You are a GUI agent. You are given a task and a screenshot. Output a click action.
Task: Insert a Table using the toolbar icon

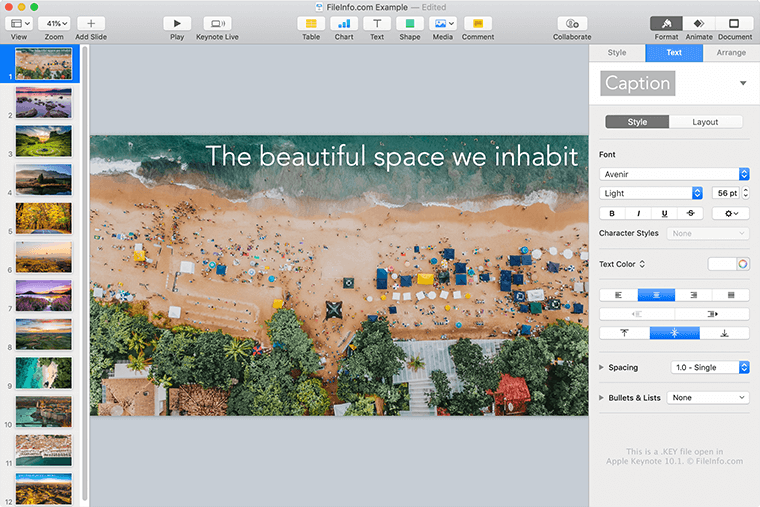311,23
